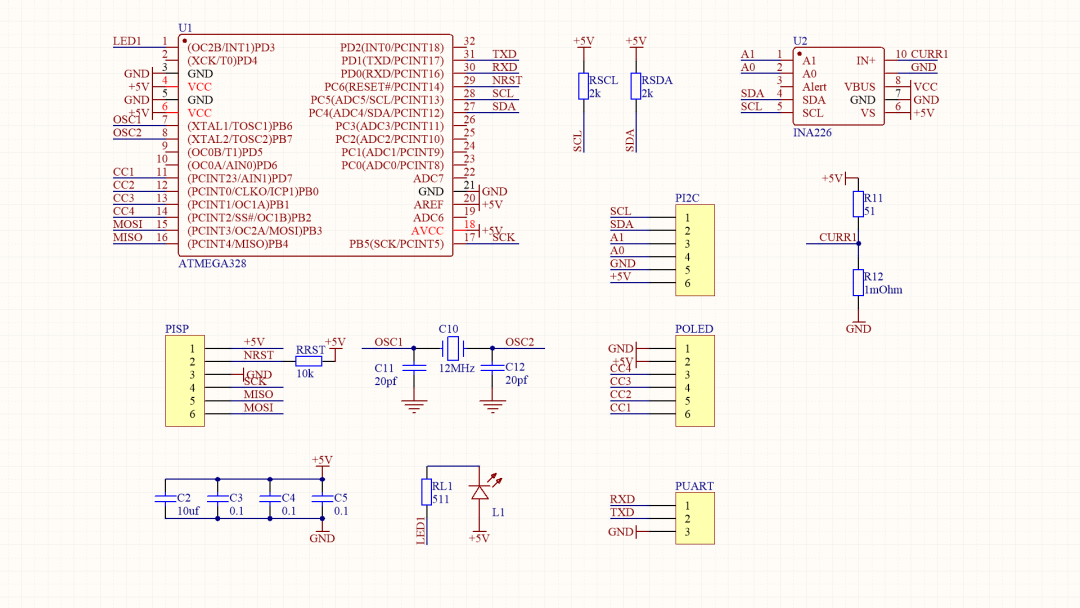The height and width of the screenshot is (608, 1080).
Task: Select the CURR1 label at the R11/R12 junction
Action: coord(838,237)
